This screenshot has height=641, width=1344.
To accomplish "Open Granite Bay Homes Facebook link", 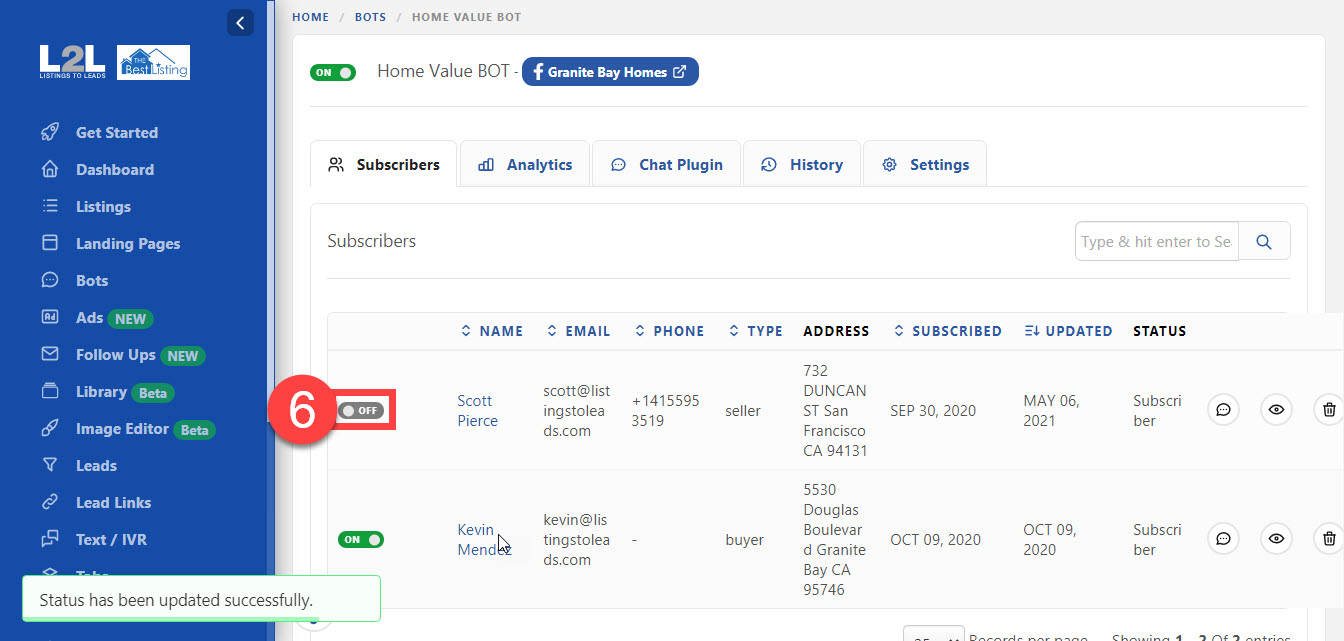I will (610, 72).
